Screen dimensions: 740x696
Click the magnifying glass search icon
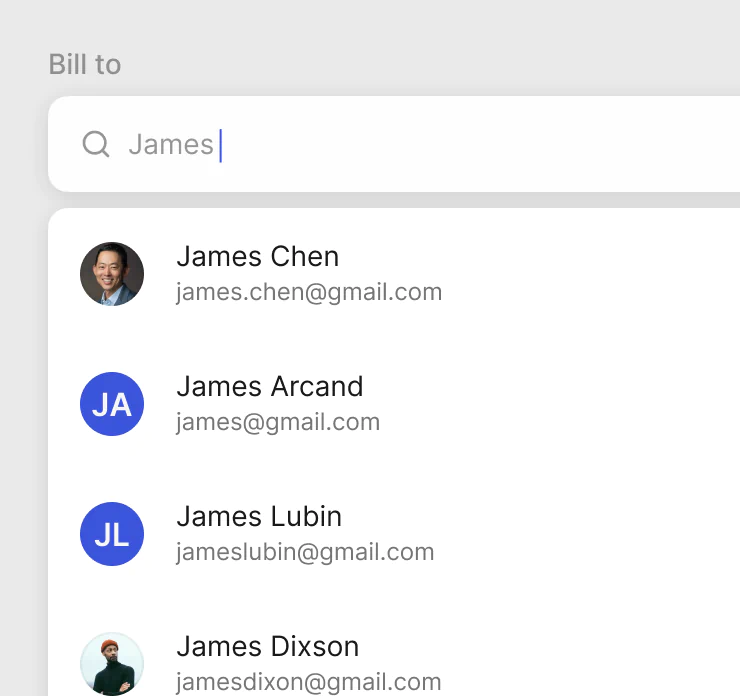click(95, 145)
